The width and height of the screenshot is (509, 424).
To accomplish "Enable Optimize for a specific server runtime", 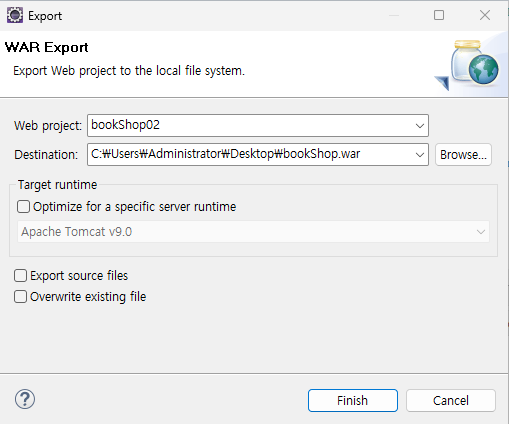I will pyautogui.click(x=23, y=207).
